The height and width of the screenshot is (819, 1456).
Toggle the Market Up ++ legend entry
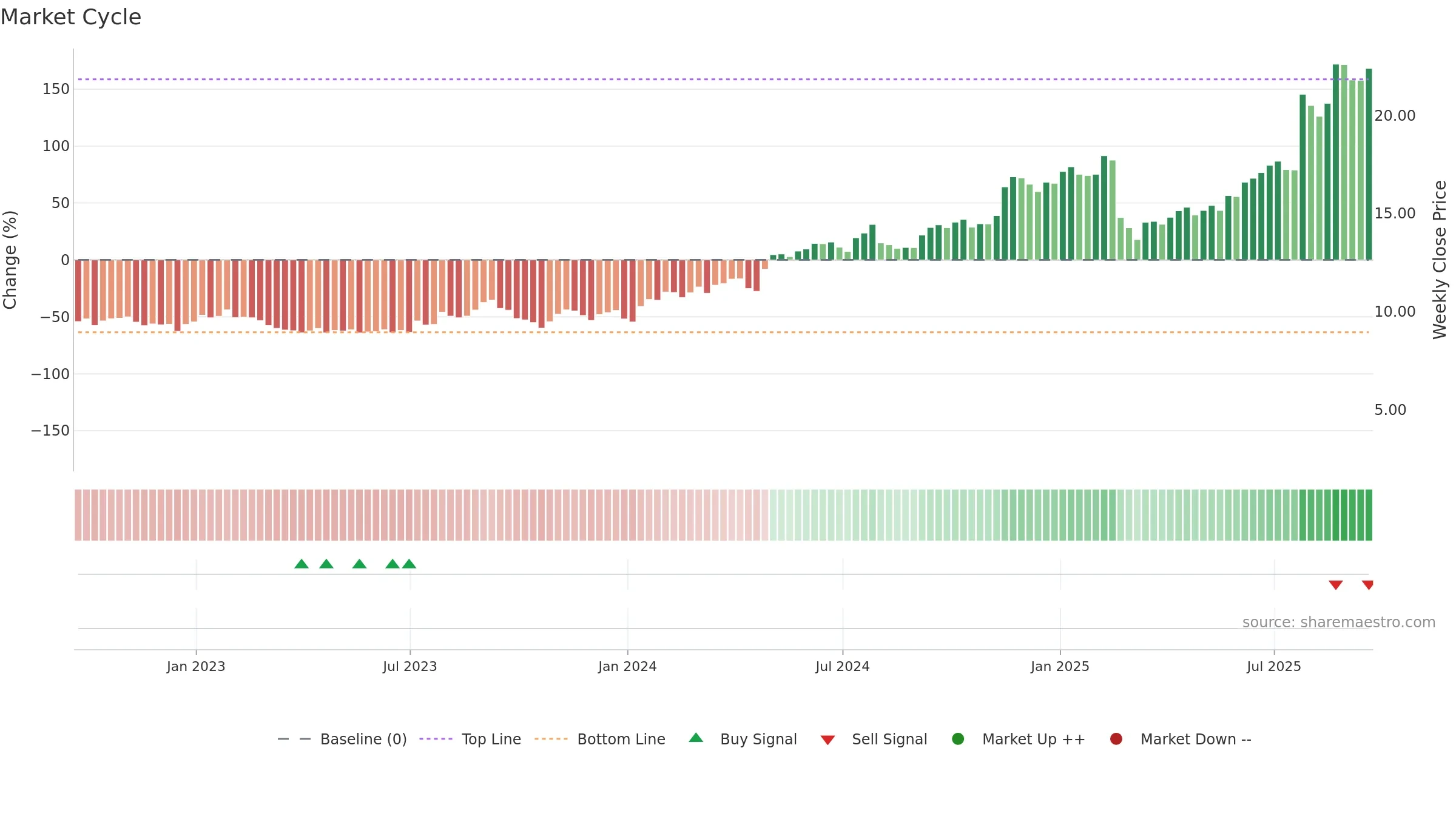click(x=1018, y=739)
